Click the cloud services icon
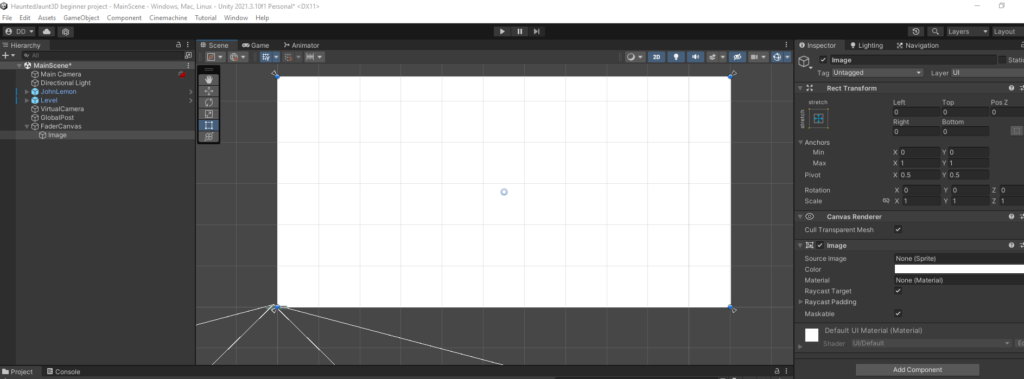Viewport: 1024px width, 379px height. pos(47,31)
